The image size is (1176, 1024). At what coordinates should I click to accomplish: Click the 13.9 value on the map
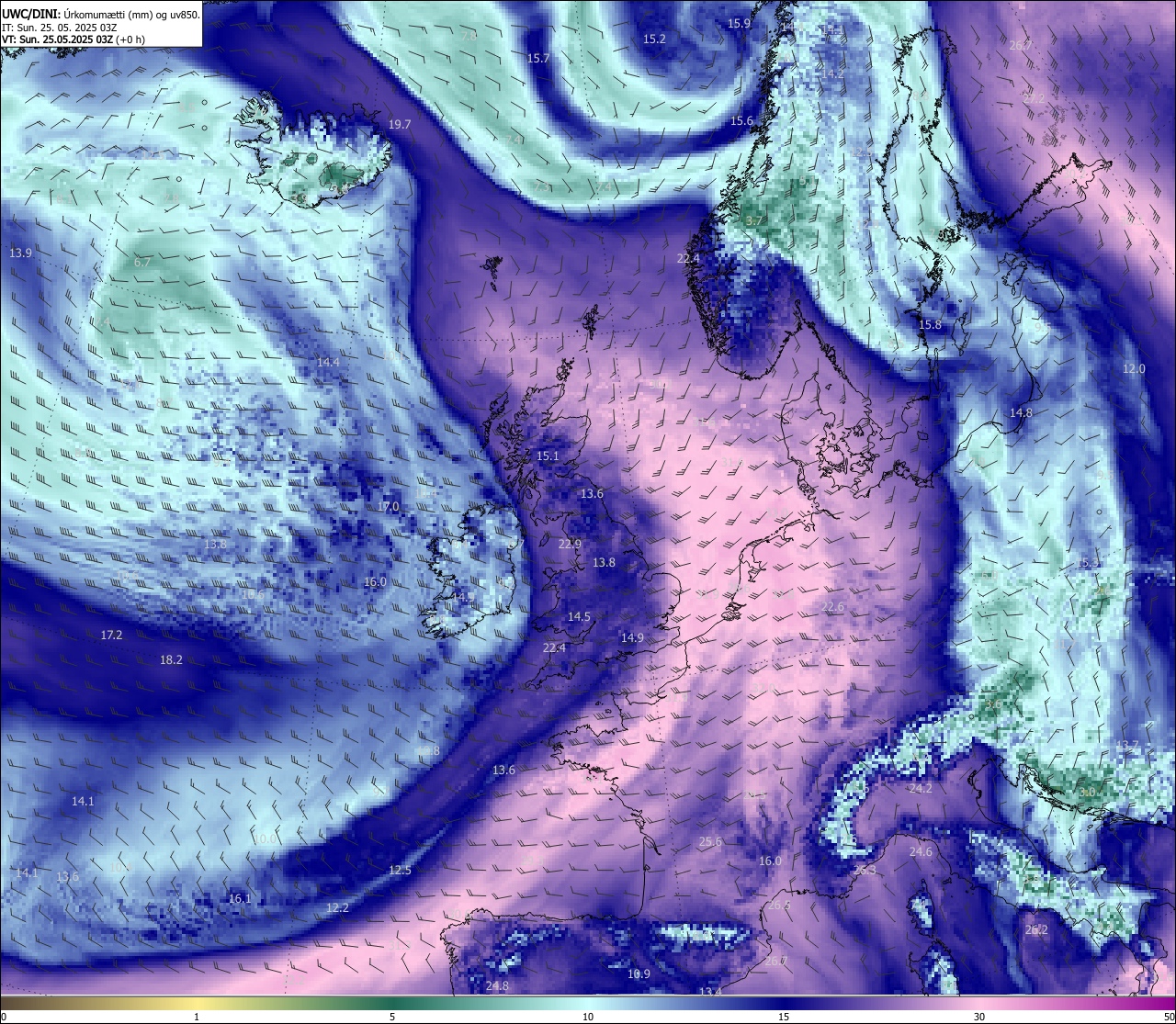click(20, 253)
